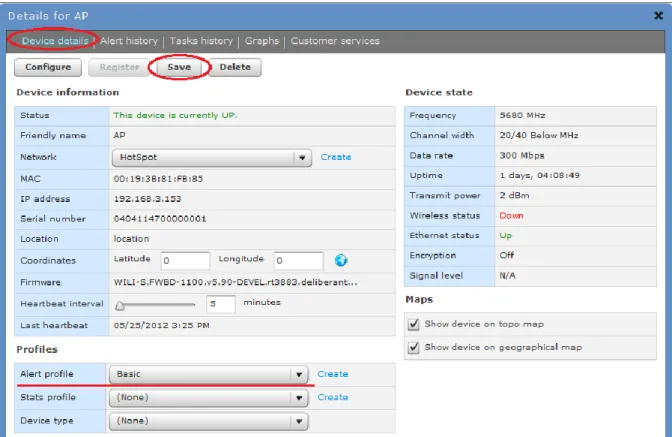Click the Transmit power value 2 dBm
The height and width of the screenshot is (437, 672).
point(514,195)
